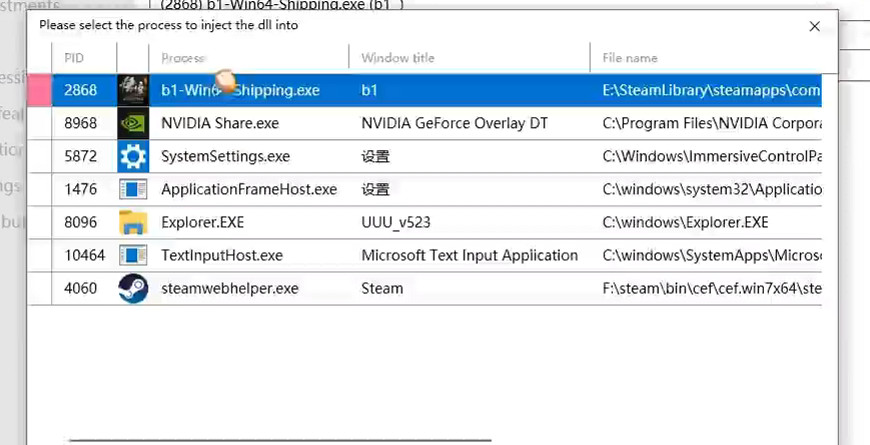Select the Microsoft Text Input Application entry

(x=469, y=255)
